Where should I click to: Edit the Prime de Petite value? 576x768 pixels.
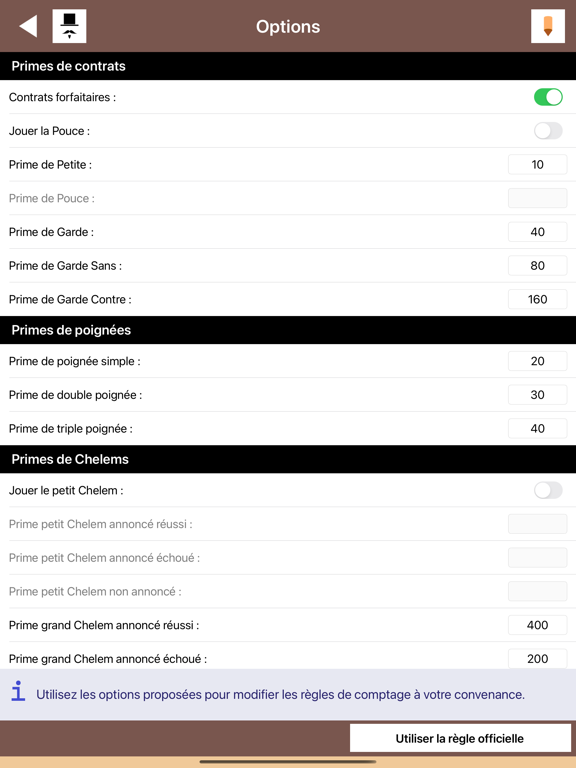[x=537, y=165]
